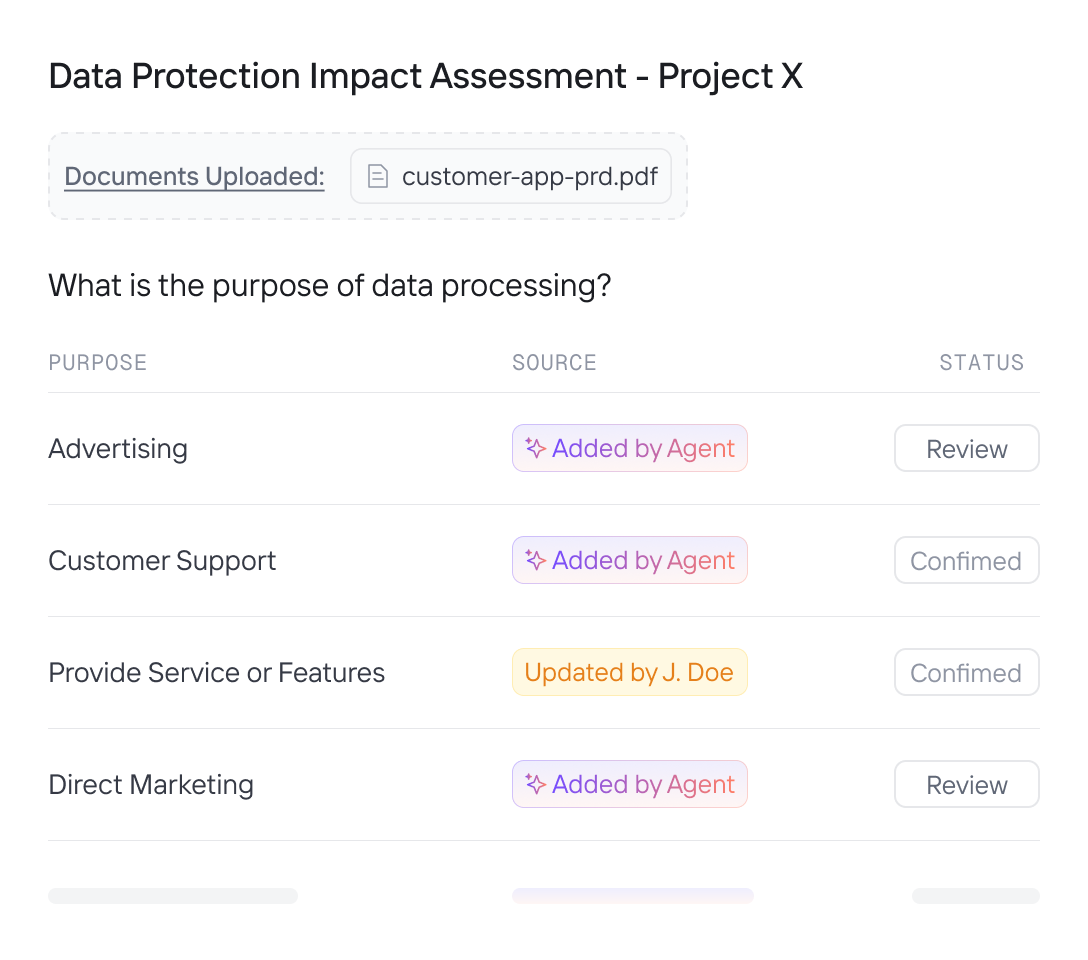Click the Updated by J. Doe badge
This screenshot has height=960, width=1088.
click(630, 673)
